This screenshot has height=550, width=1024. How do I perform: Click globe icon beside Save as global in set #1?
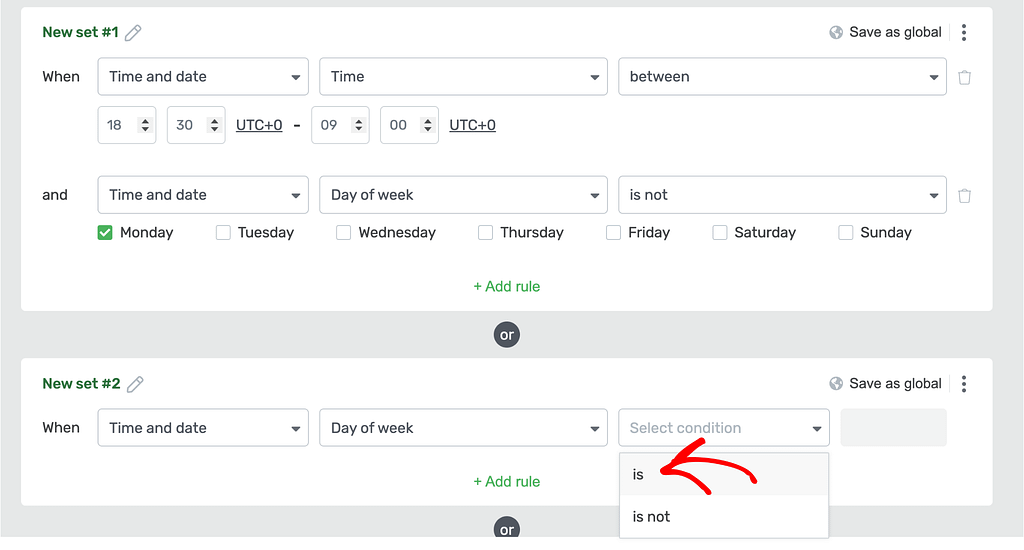pos(836,33)
